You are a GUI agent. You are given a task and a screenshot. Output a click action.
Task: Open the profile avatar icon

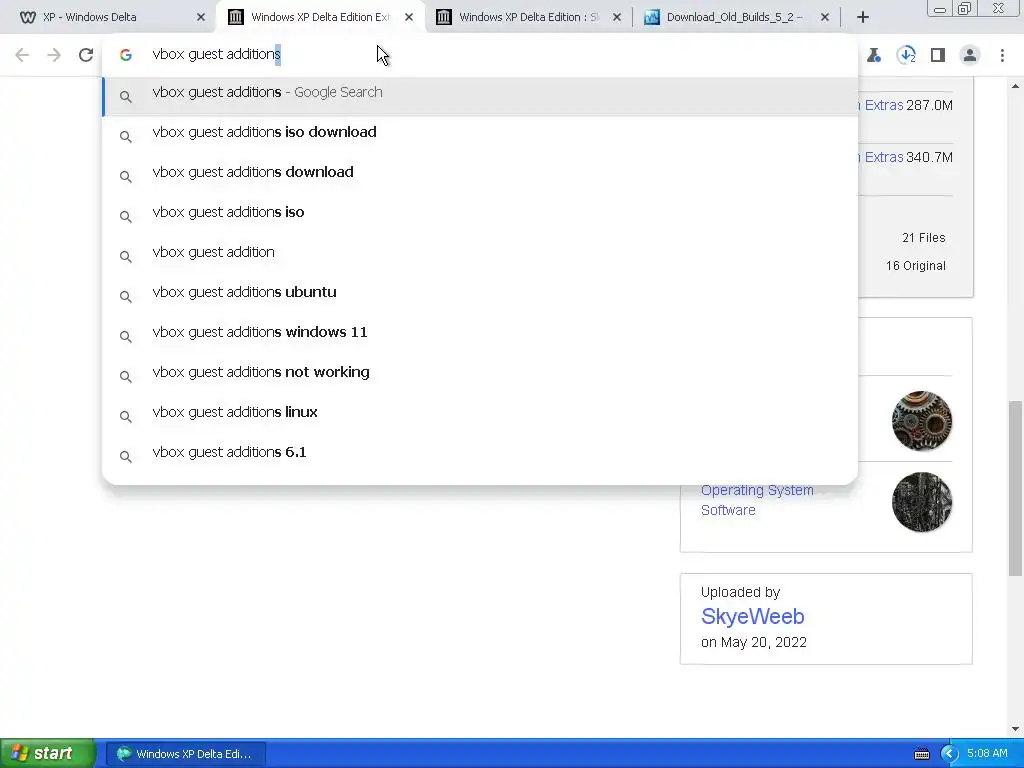pos(970,55)
